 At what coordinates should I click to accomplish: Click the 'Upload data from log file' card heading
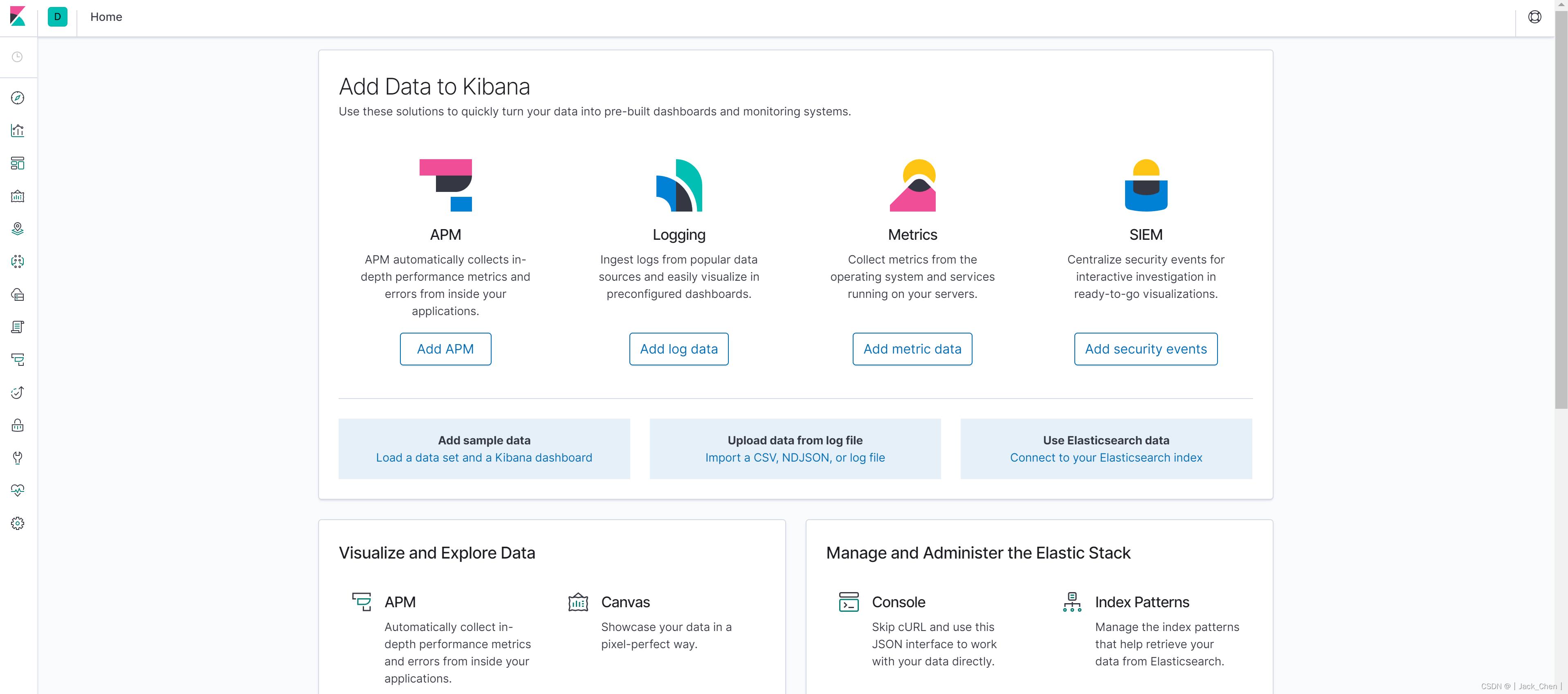coord(795,440)
